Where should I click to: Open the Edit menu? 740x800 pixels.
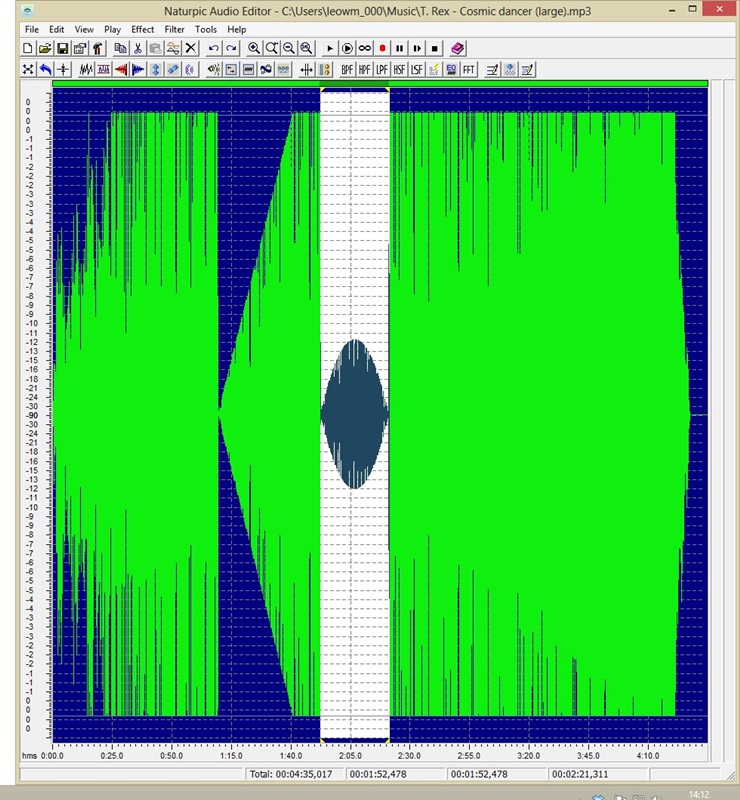(x=57, y=30)
